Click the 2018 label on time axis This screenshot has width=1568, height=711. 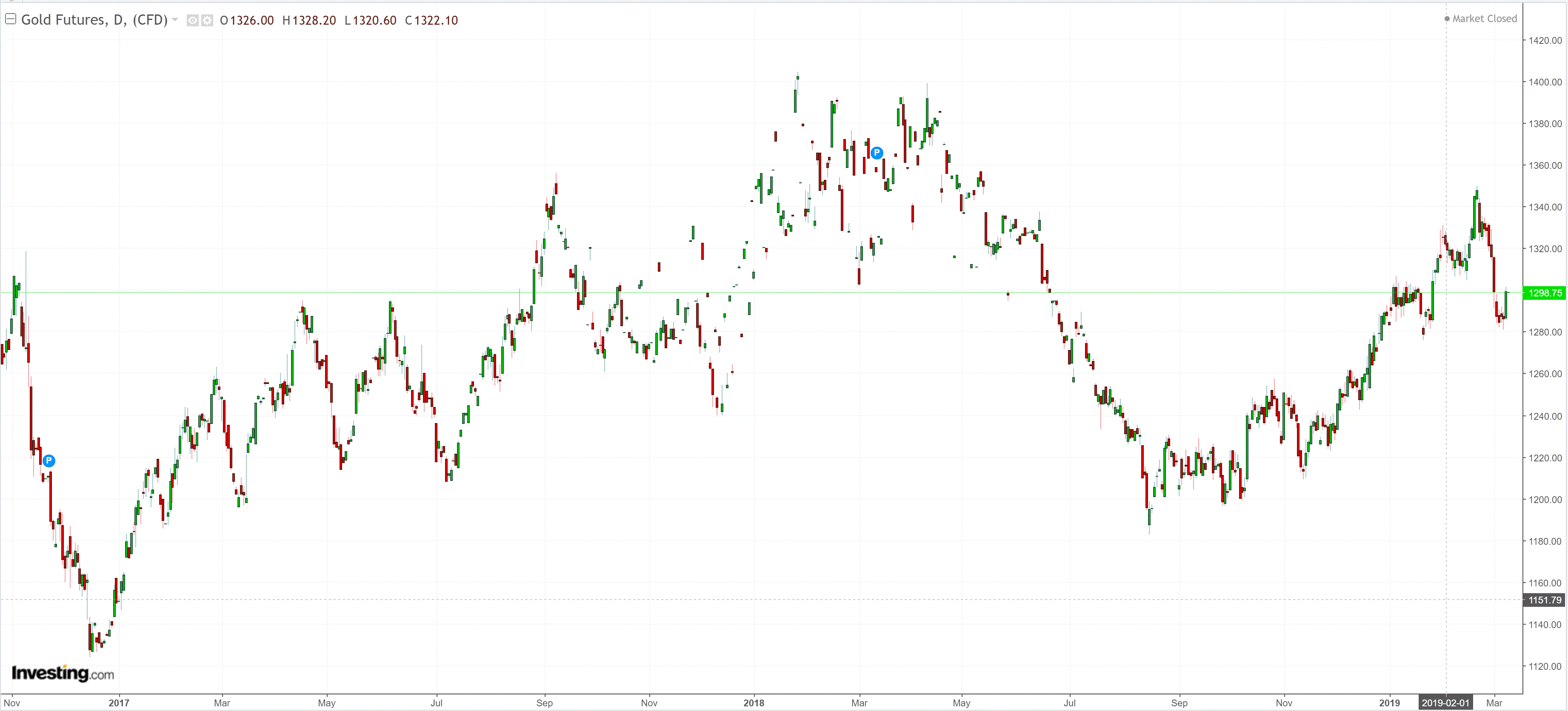pyautogui.click(x=754, y=703)
